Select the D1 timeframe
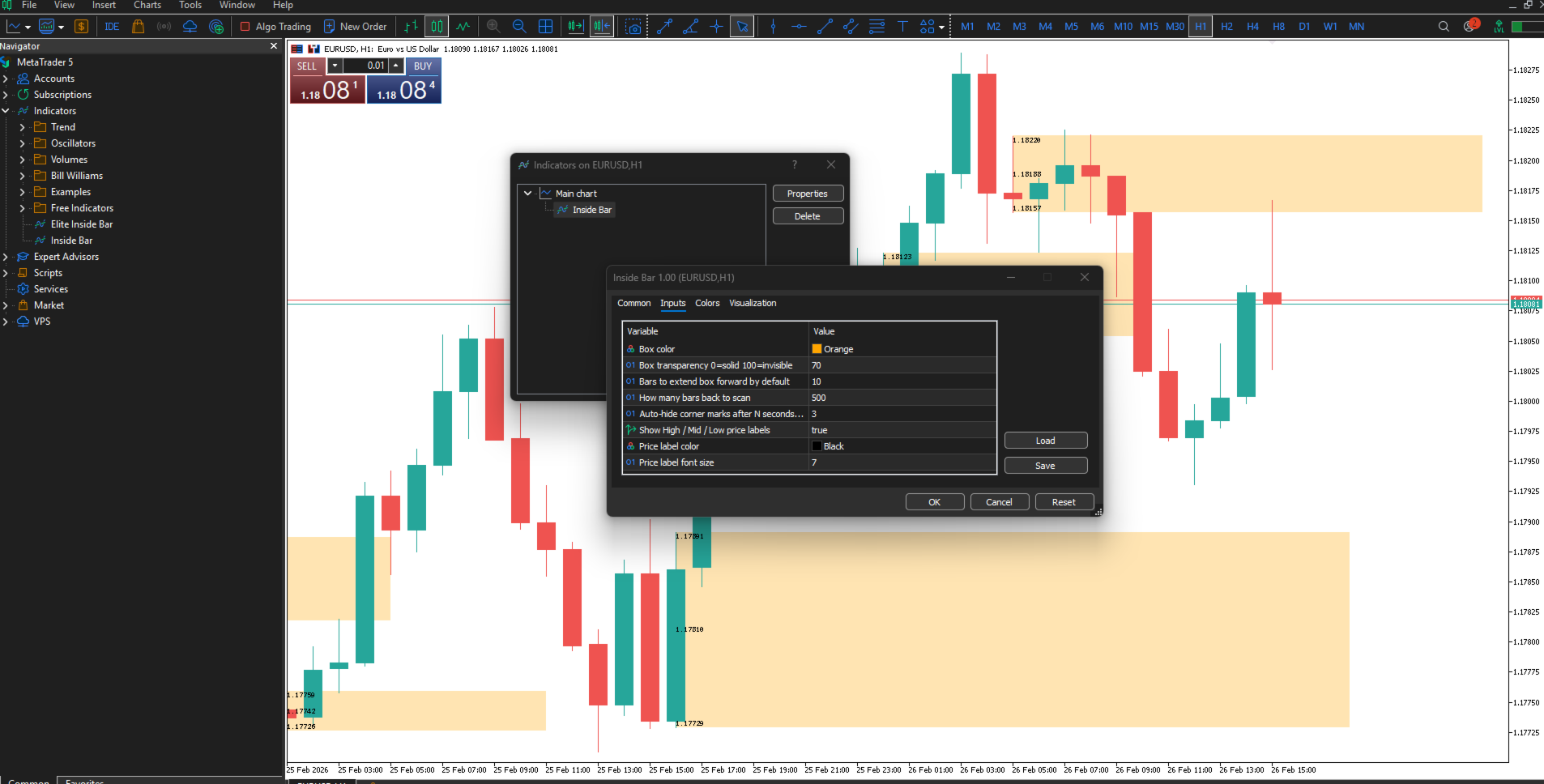Screen dimensions: 1544x784 click(x=1304, y=27)
